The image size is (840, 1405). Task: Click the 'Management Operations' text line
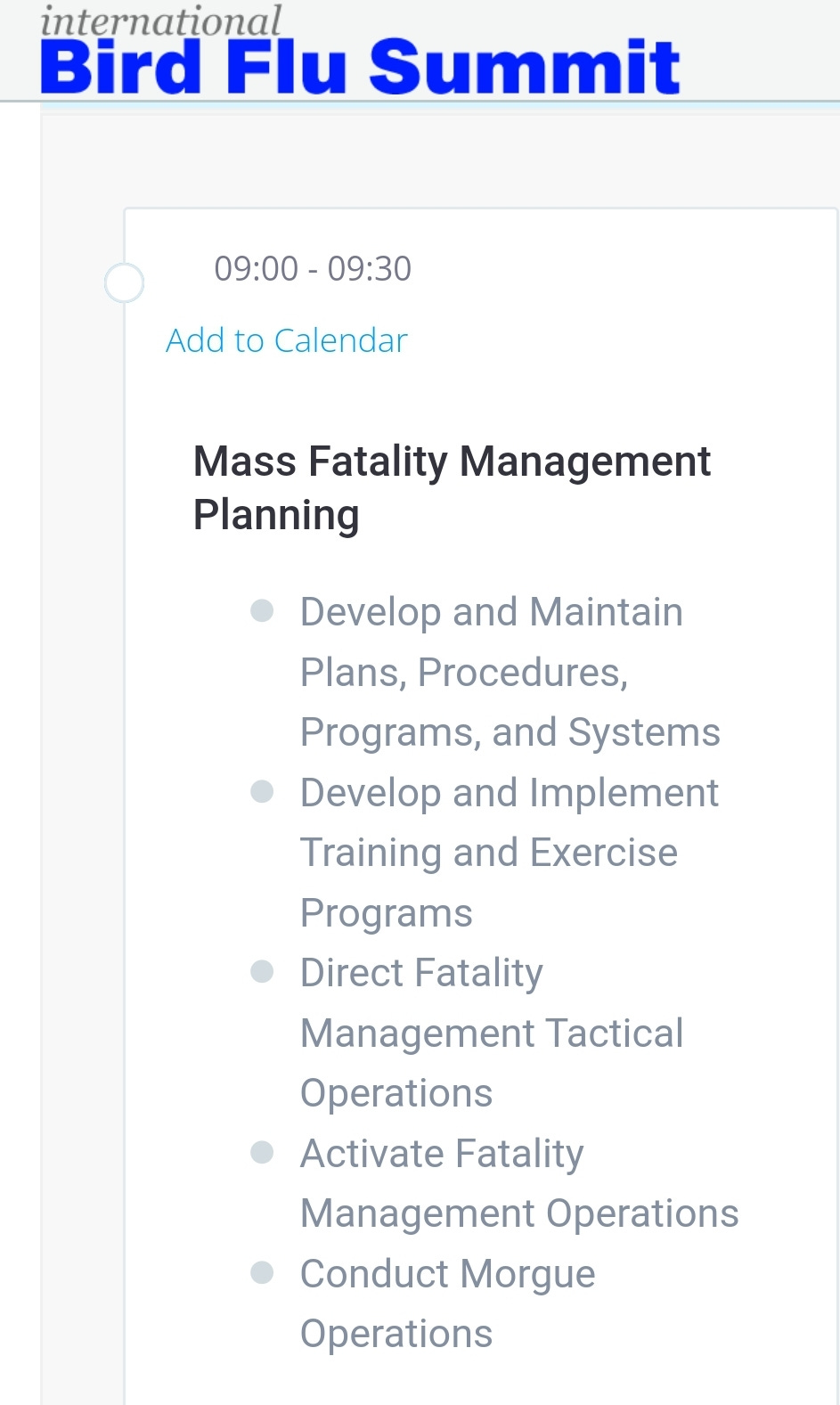click(519, 1213)
